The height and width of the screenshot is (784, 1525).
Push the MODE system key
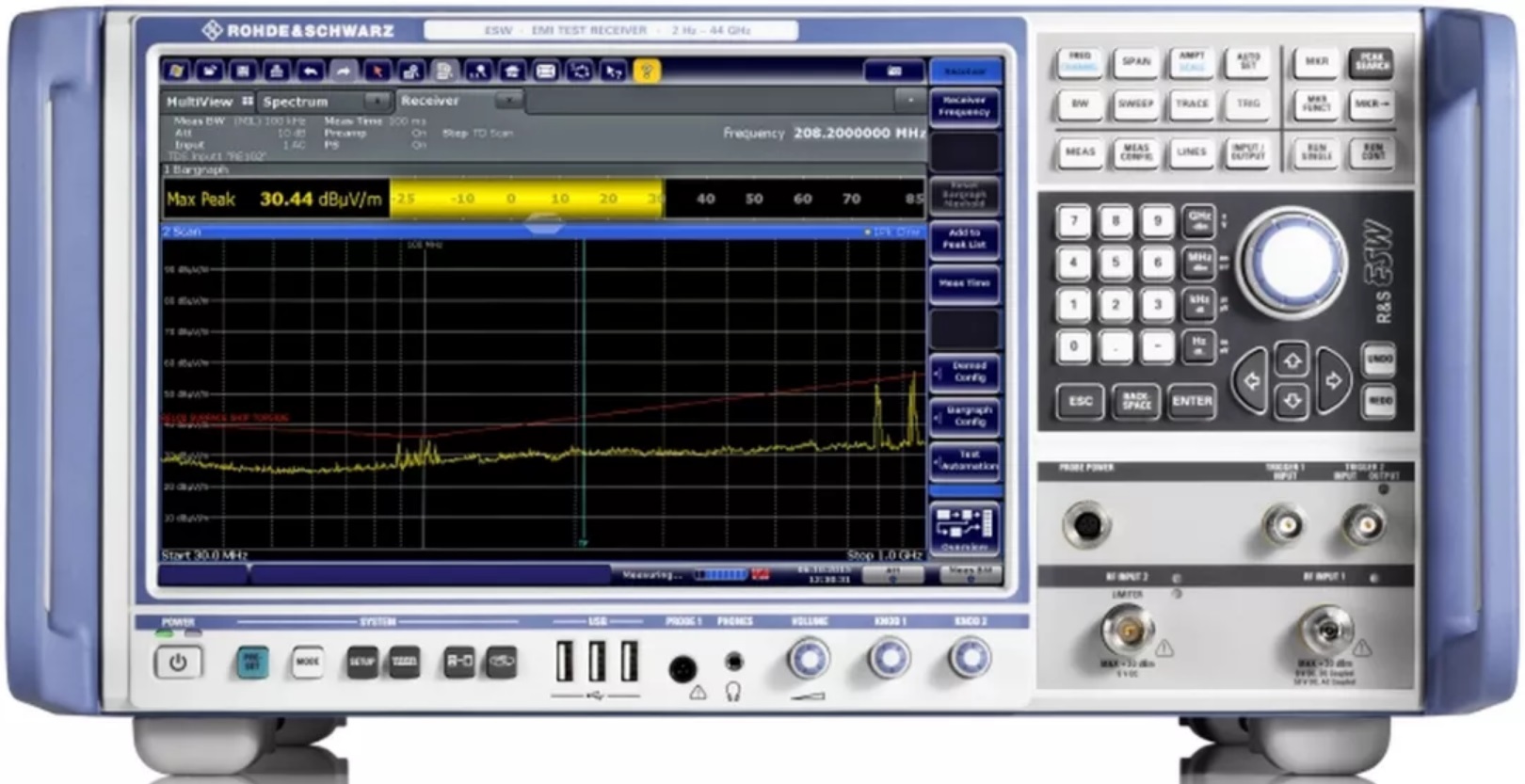coord(308,662)
